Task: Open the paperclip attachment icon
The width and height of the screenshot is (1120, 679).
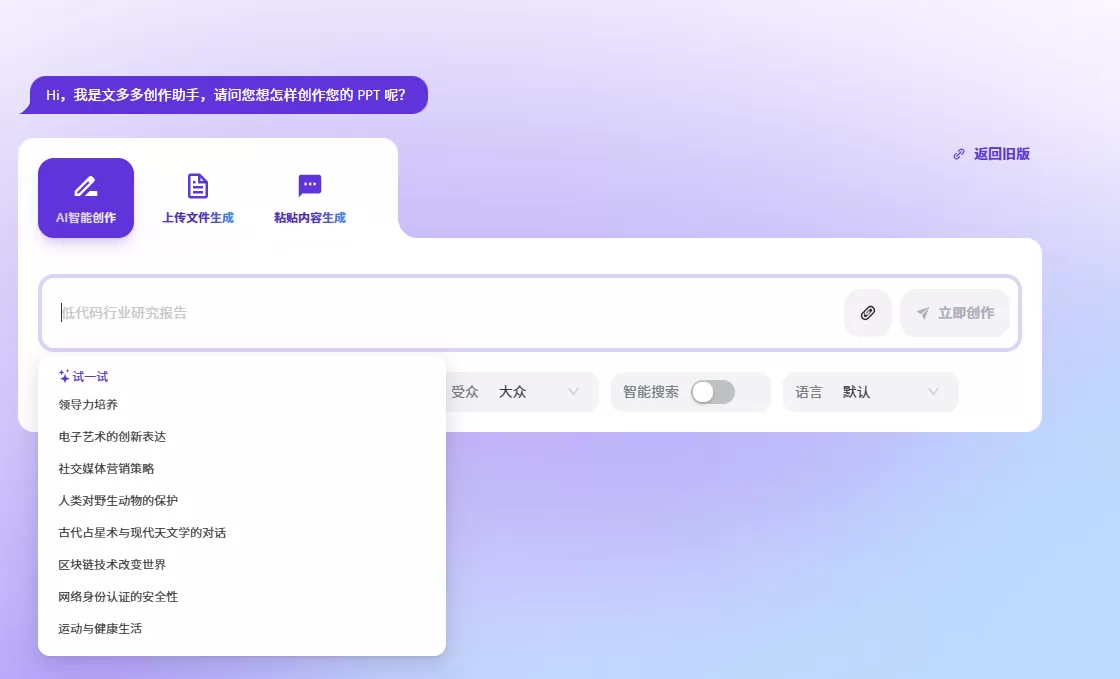Action: click(867, 313)
